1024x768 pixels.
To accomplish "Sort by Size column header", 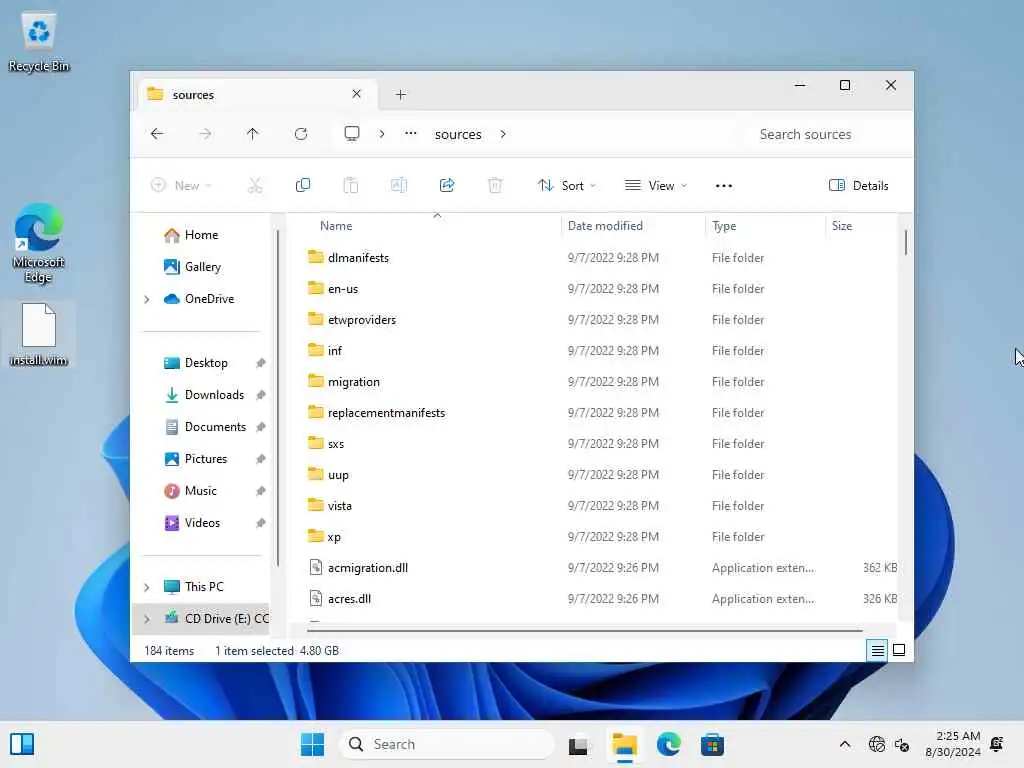I will [841, 226].
